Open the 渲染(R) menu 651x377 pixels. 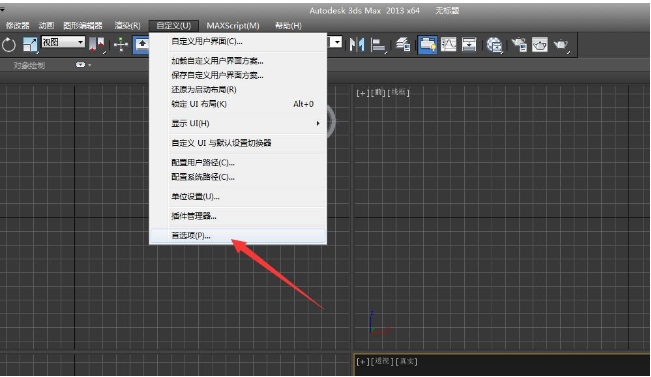pos(127,25)
